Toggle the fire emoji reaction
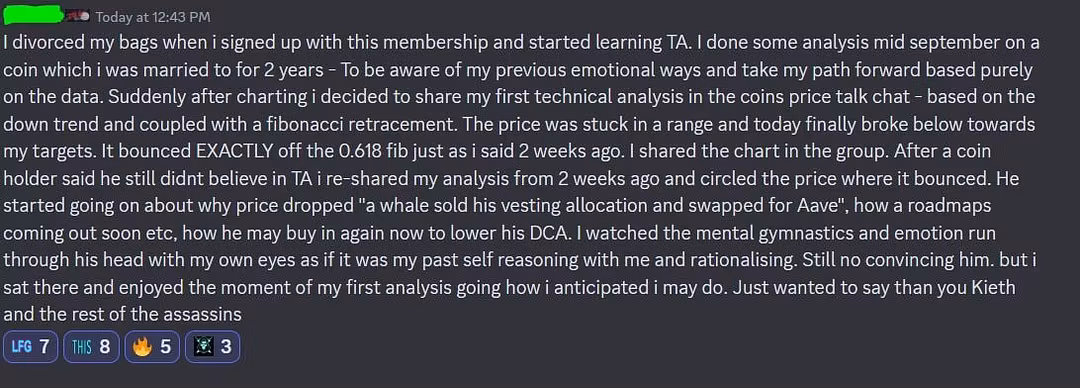Viewport: 1080px width, 388px height. 152,347
